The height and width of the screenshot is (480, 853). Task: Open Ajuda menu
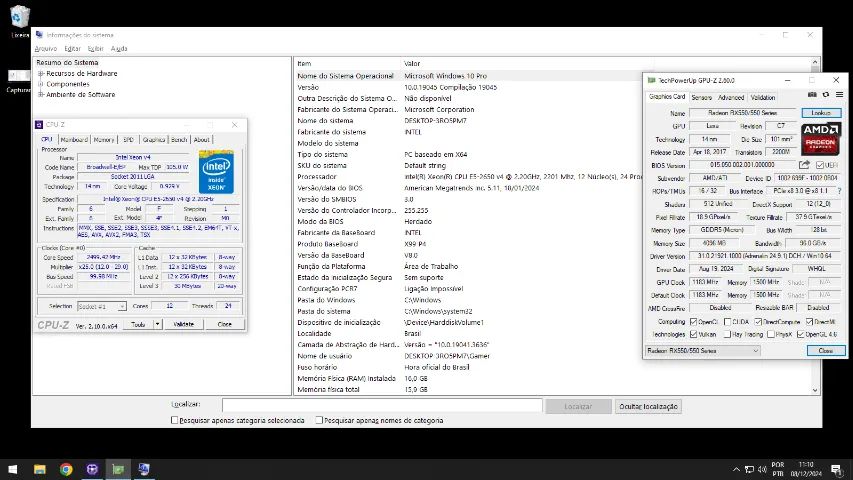[x=119, y=48]
